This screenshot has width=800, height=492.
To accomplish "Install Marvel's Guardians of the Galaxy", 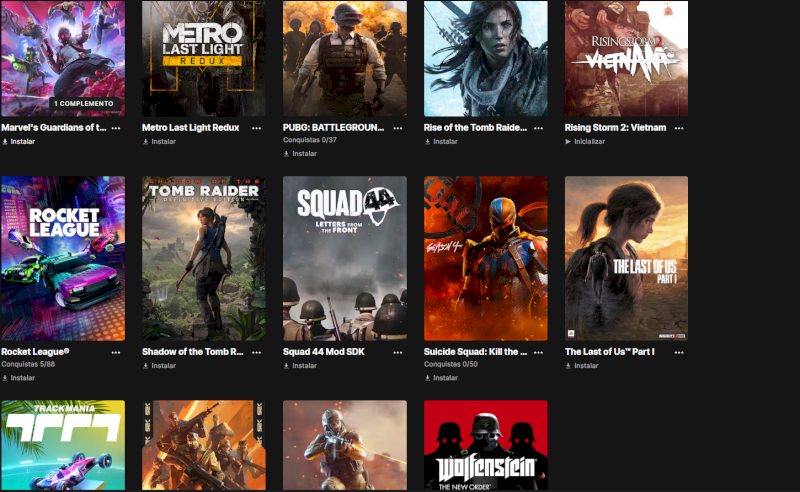I will click(18, 141).
